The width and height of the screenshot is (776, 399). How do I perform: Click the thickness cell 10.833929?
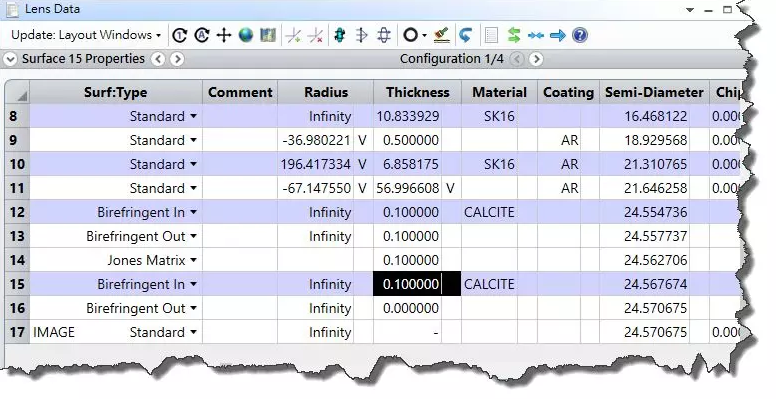coord(408,116)
